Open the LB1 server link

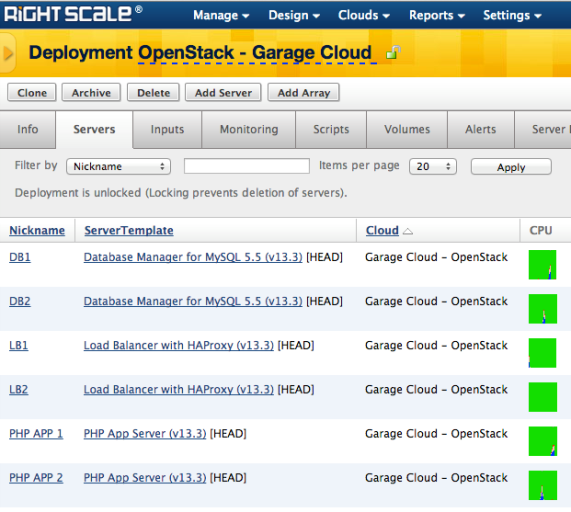19,345
